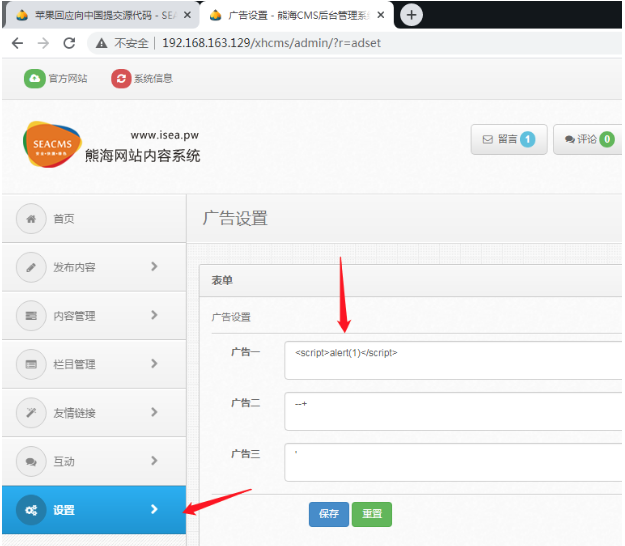Image resolution: width=625 pixels, height=546 pixels.
Task: Click into the 广告一 text area
Action: tap(453, 361)
